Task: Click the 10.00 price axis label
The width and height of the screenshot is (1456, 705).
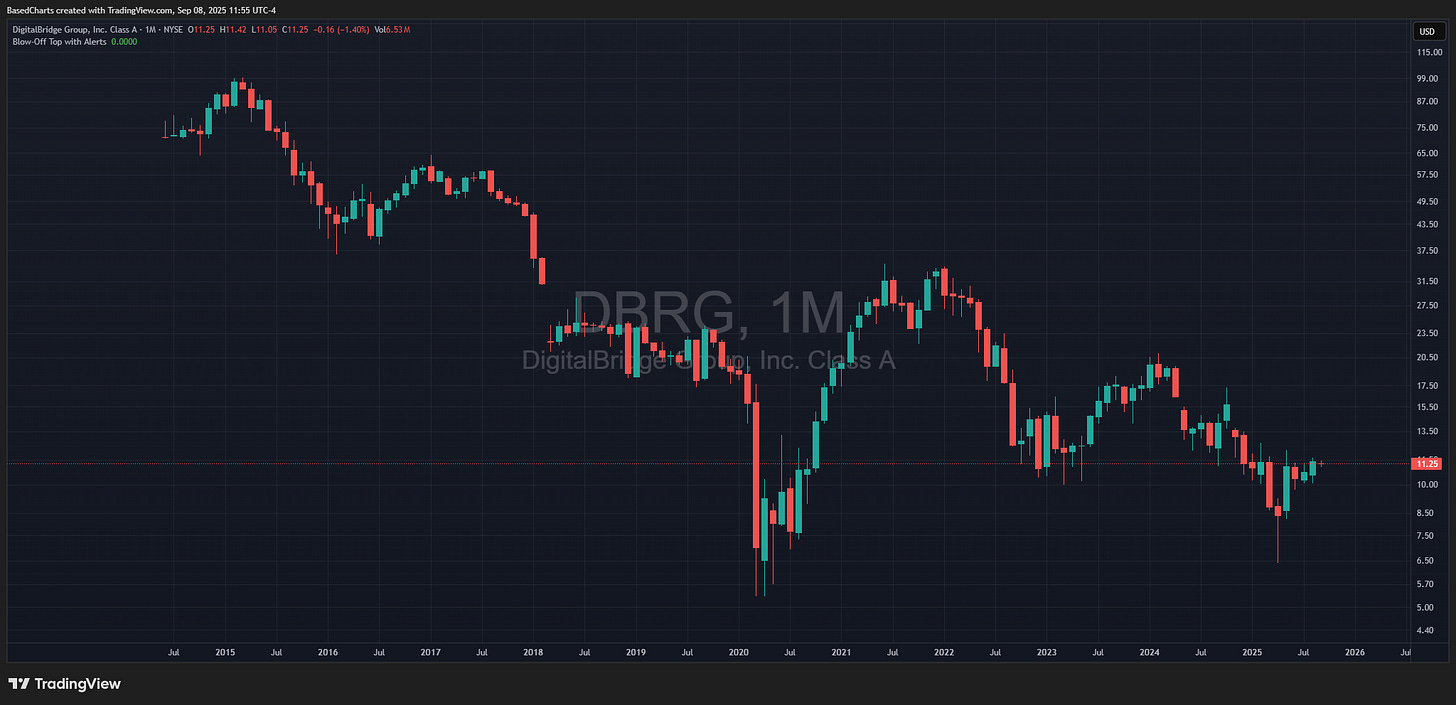Action: coord(1428,485)
